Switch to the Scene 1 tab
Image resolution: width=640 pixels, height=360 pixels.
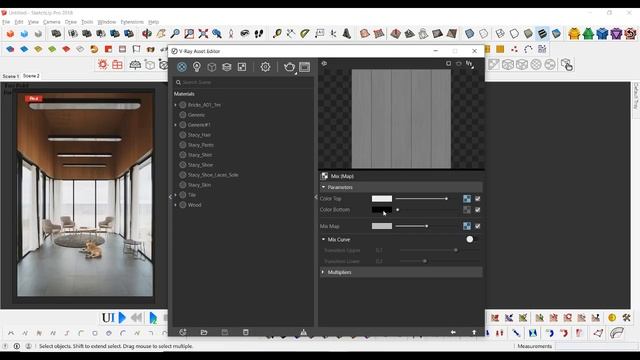point(11,76)
